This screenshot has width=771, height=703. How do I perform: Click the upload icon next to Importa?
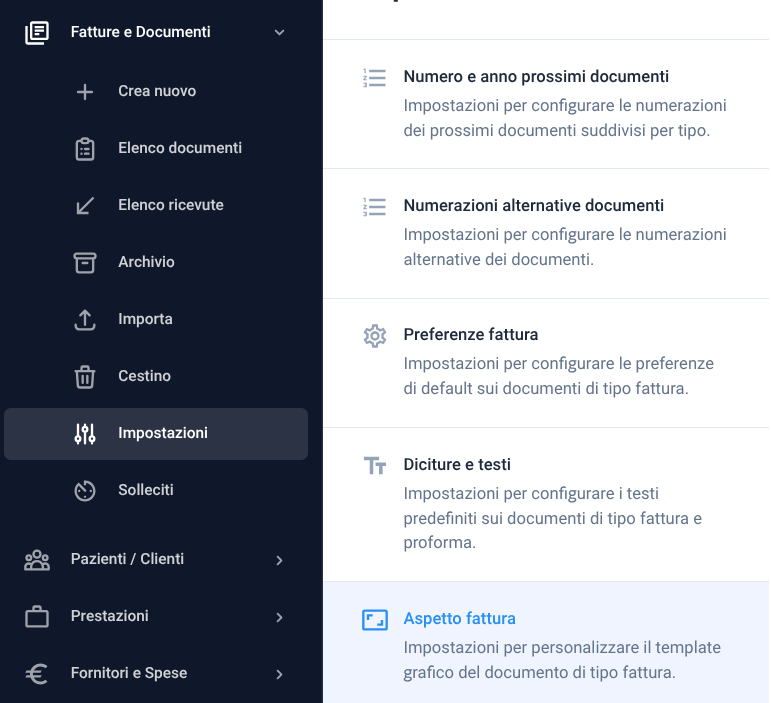tap(85, 320)
